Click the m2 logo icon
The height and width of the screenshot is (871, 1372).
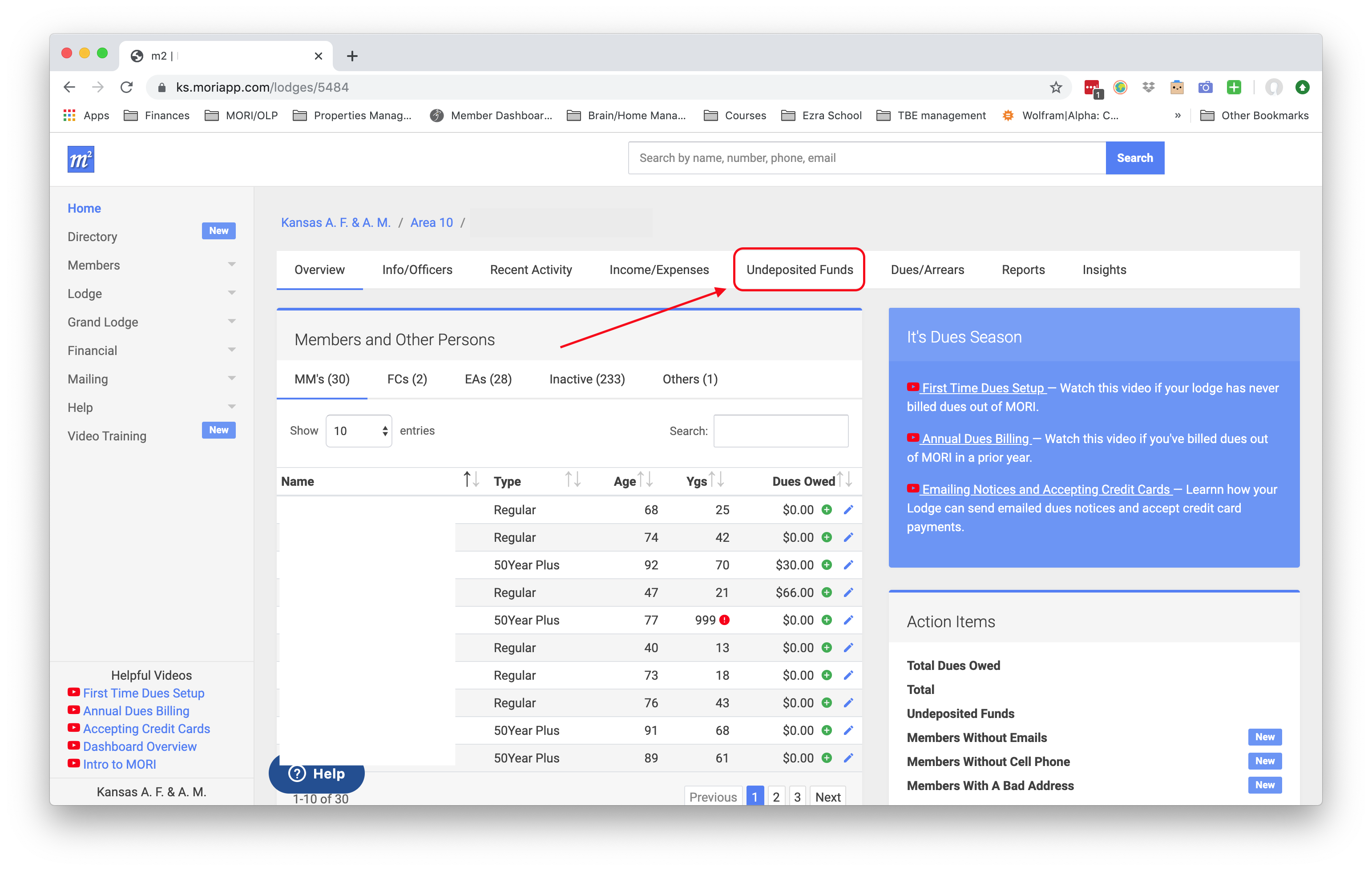[x=81, y=159]
